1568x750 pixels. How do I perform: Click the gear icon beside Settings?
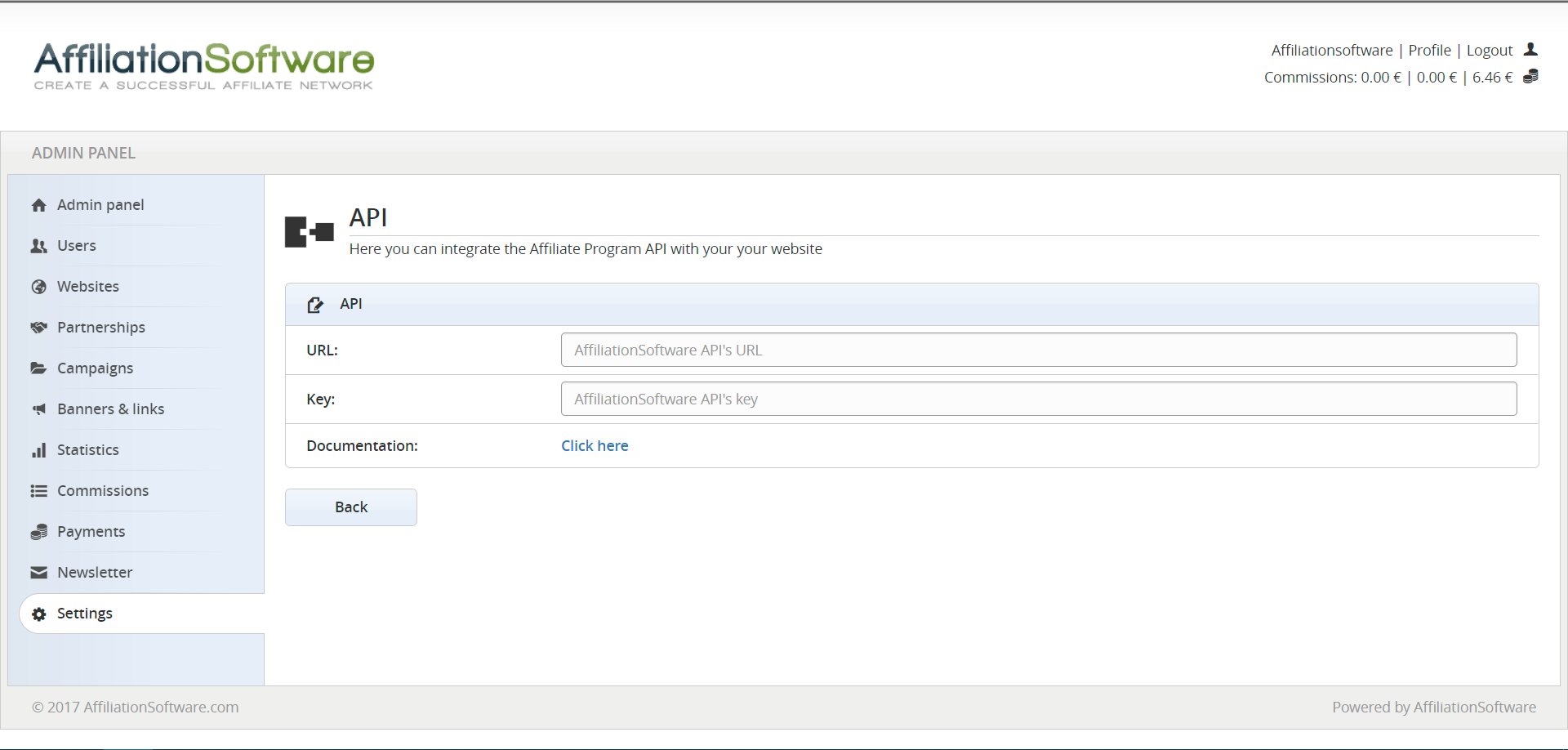point(38,614)
